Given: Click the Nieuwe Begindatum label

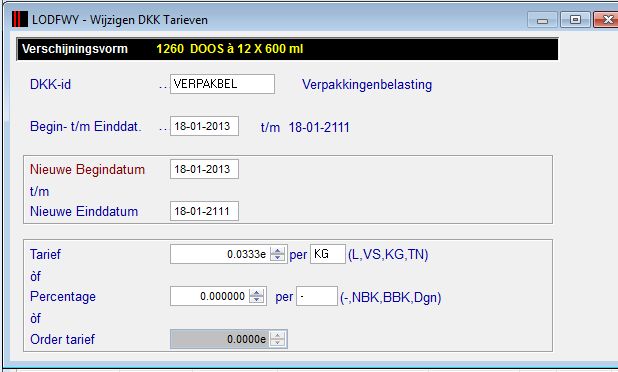Looking at the screenshot, I should click(x=87, y=169).
